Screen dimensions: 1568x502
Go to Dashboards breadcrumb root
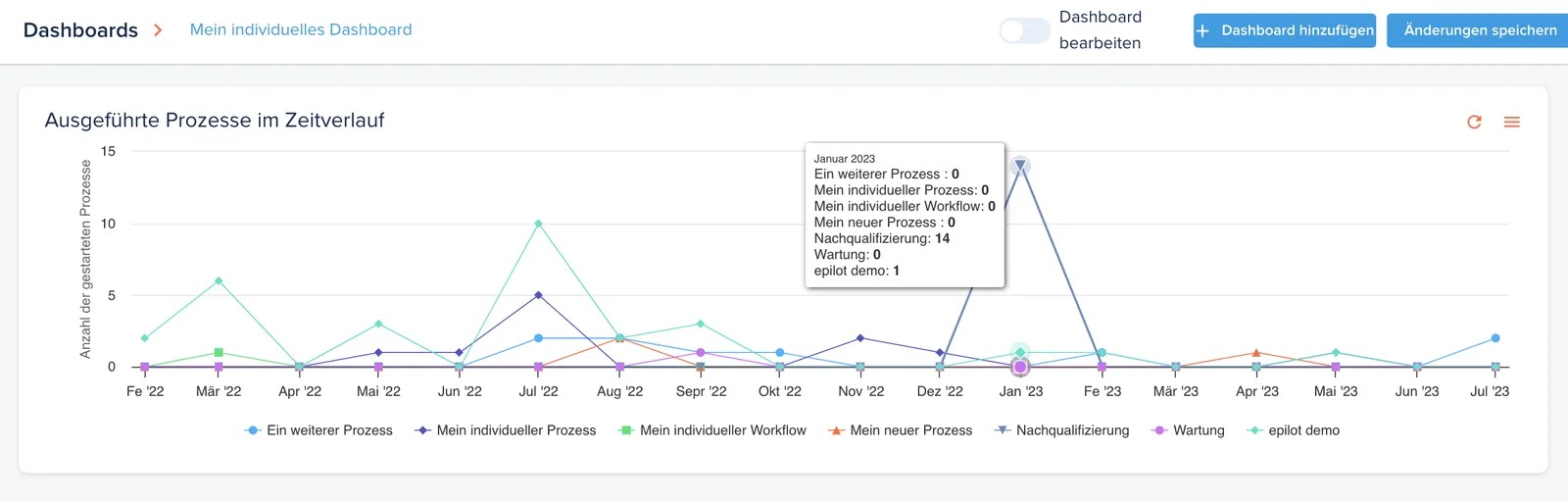(x=80, y=30)
